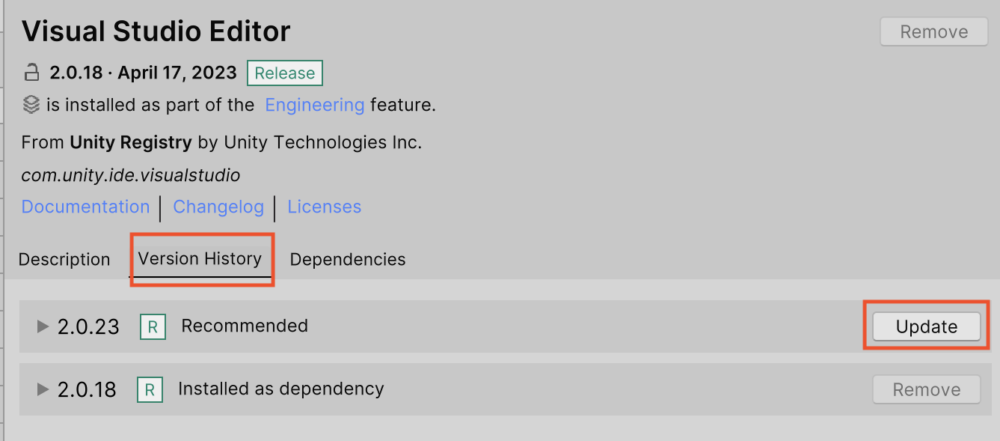Click the package name com.unity.ide.visualstudio
The image size is (1000, 441).
(x=130, y=175)
